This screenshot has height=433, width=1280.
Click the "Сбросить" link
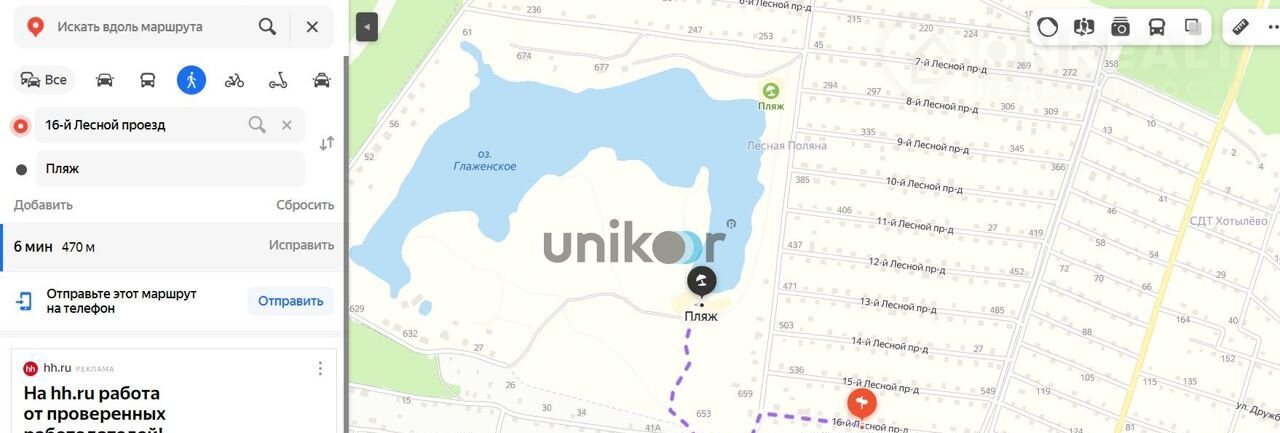pos(305,205)
